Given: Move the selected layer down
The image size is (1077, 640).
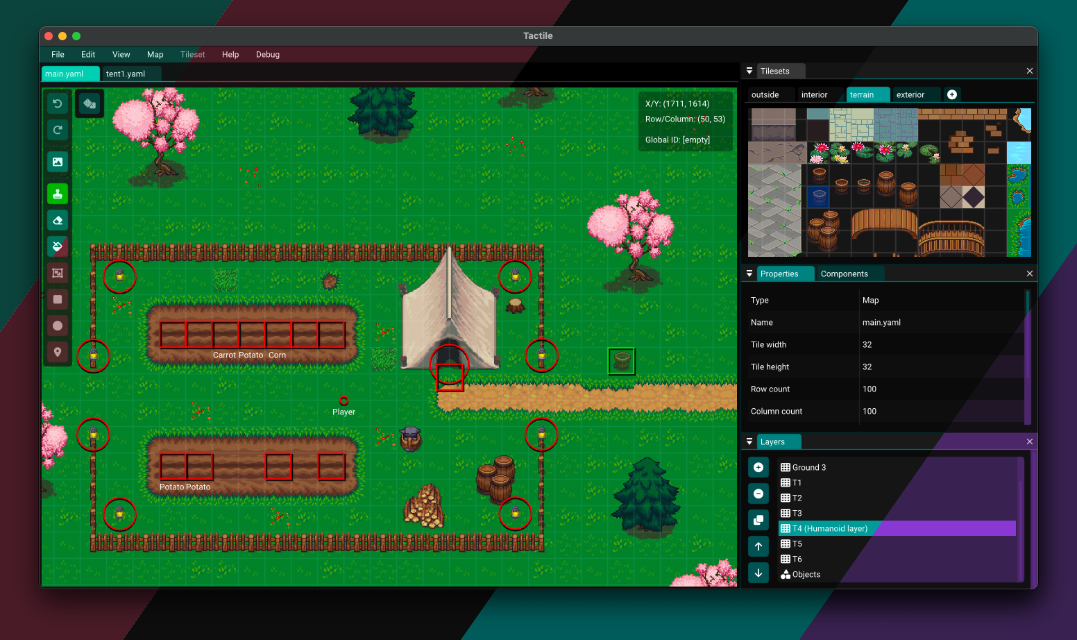Looking at the screenshot, I should click(x=758, y=573).
